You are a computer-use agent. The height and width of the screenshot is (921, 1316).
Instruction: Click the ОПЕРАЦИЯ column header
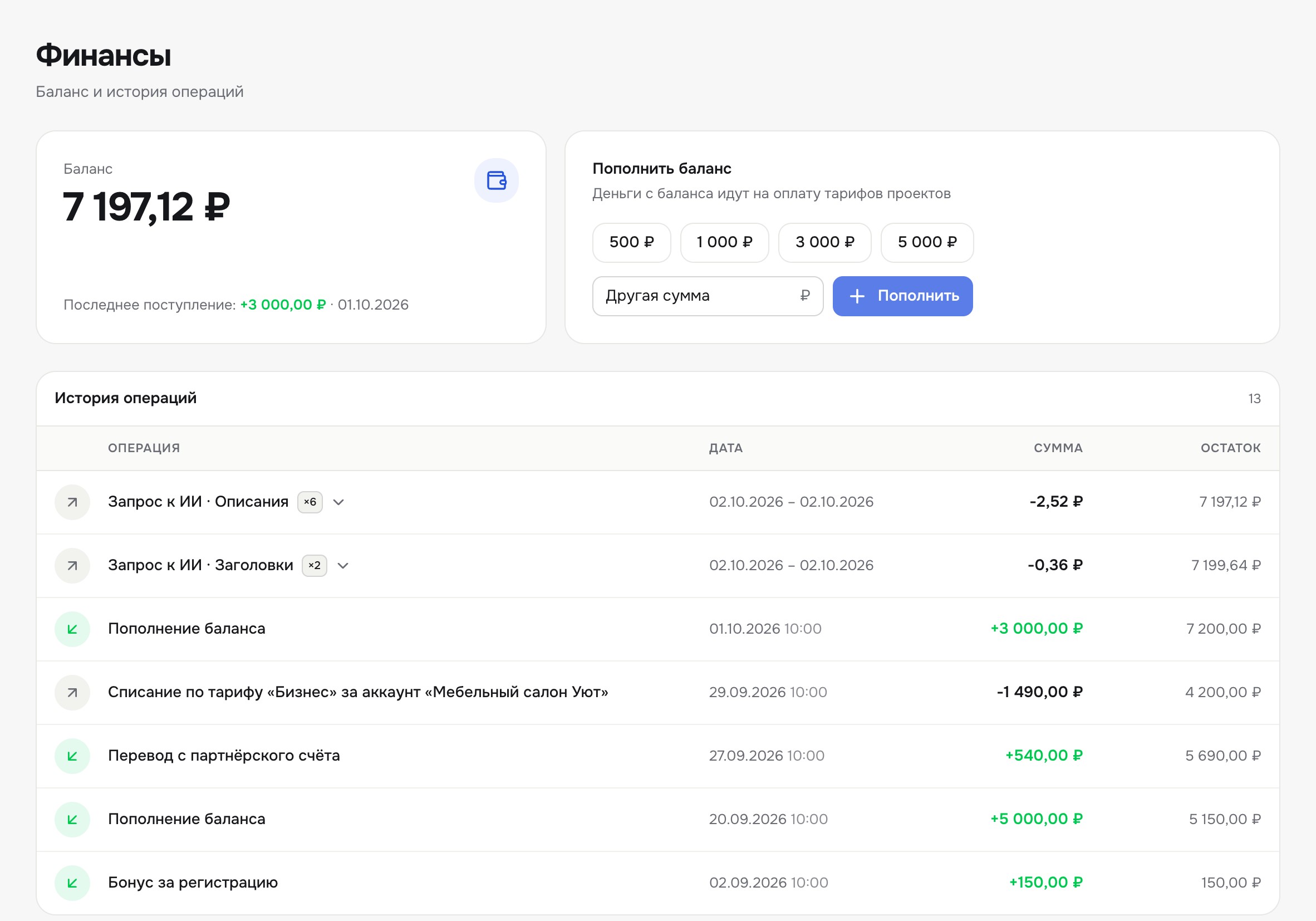144,448
